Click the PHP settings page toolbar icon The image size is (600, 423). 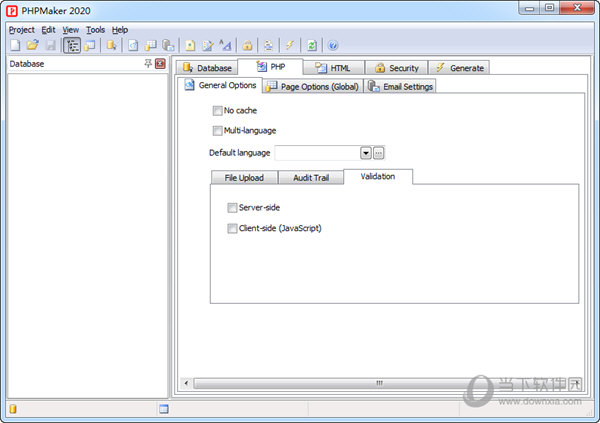pos(133,46)
